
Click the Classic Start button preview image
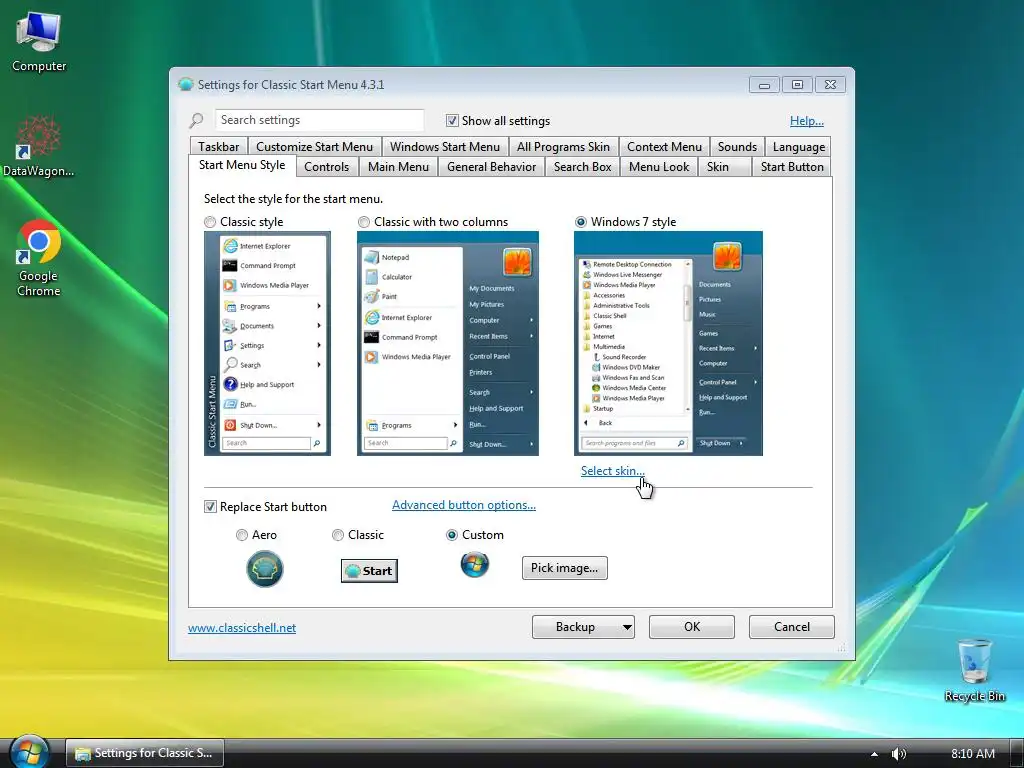370,571
